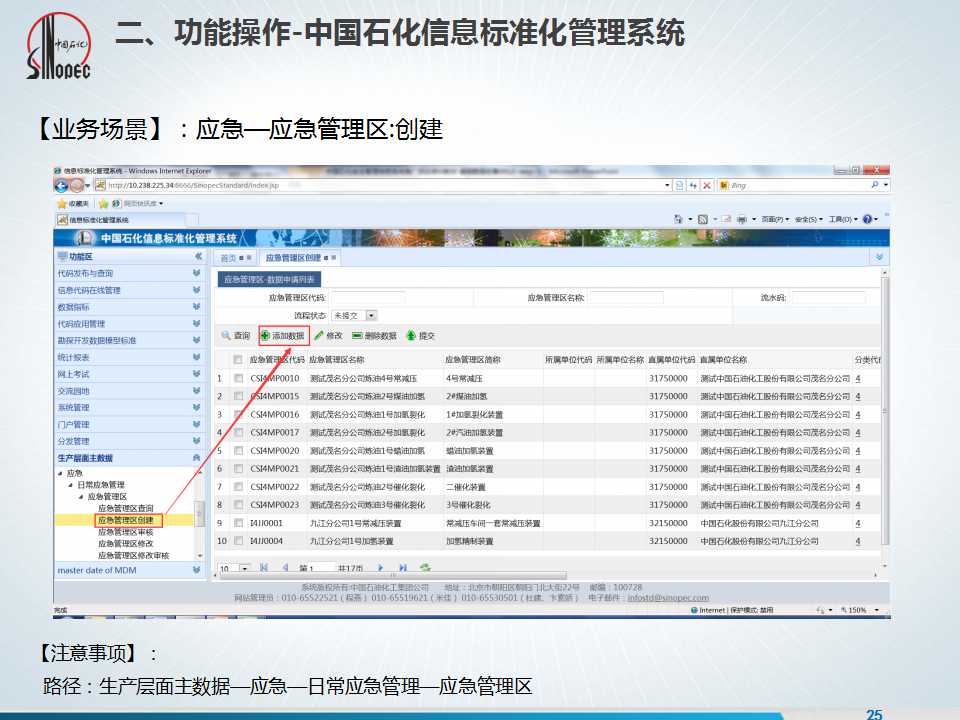This screenshot has height=720, width=960.
Task: Click the add-to-favorites star icon
Action: (x=104, y=203)
